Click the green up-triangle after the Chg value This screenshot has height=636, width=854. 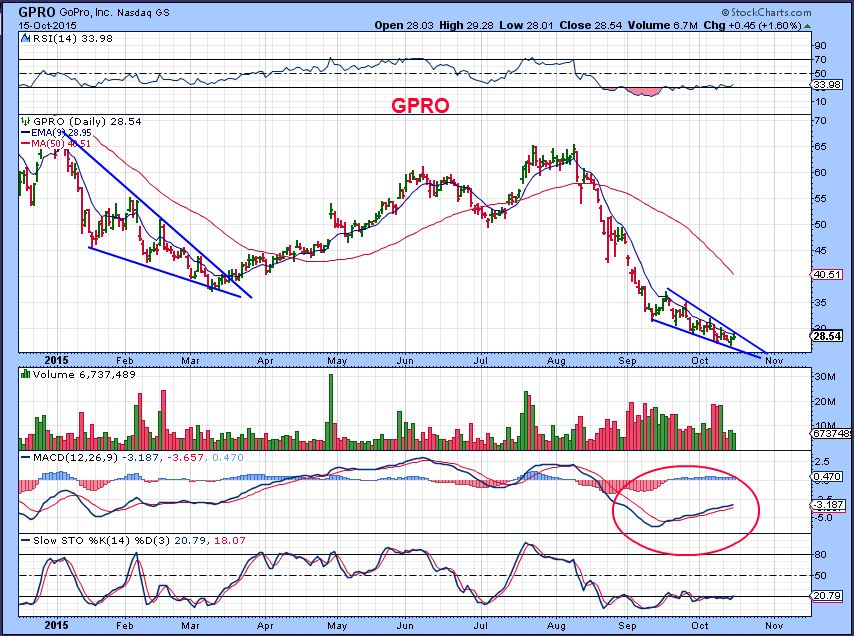[807, 26]
